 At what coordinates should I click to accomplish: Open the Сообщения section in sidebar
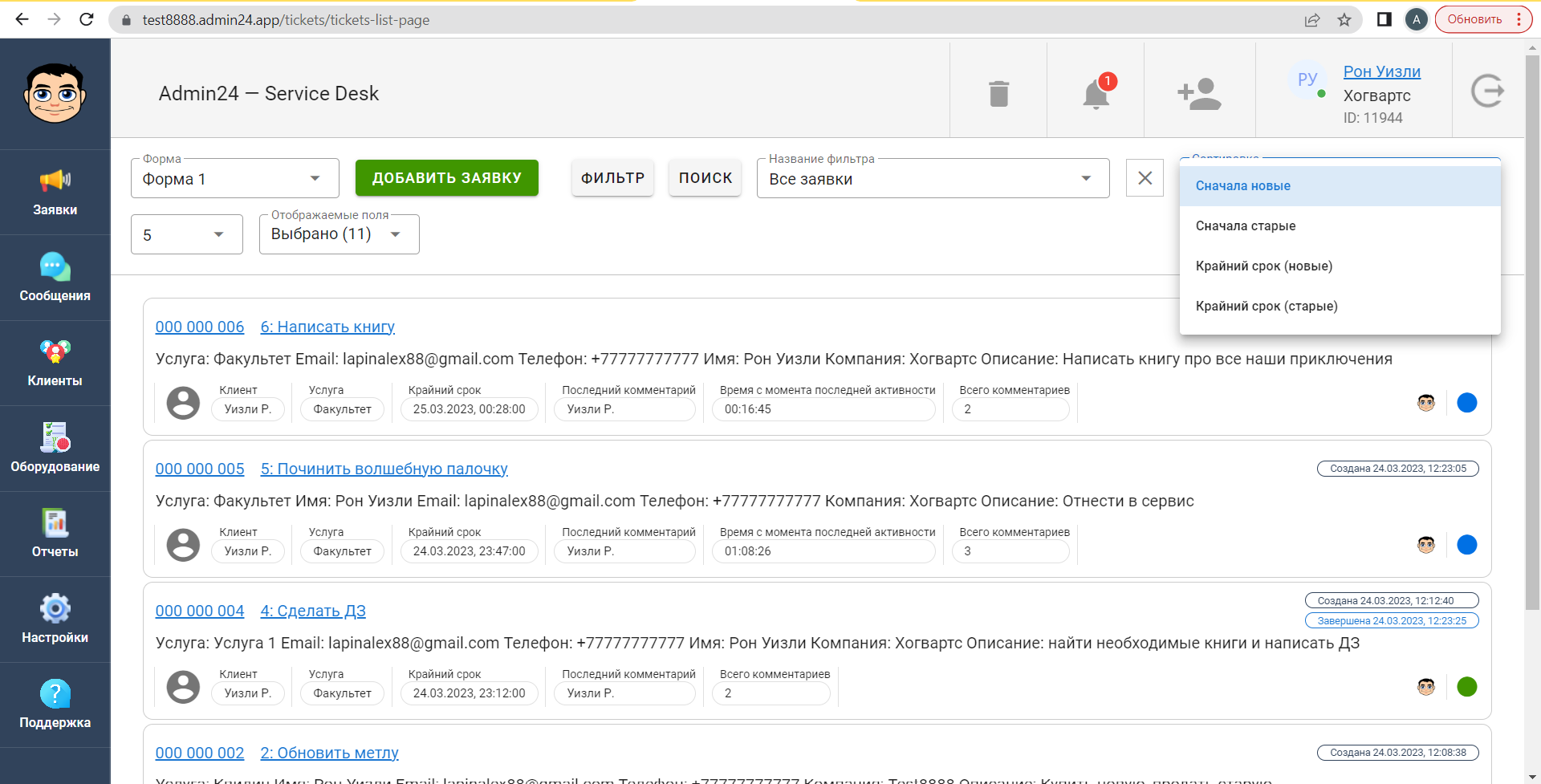pyautogui.click(x=55, y=278)
